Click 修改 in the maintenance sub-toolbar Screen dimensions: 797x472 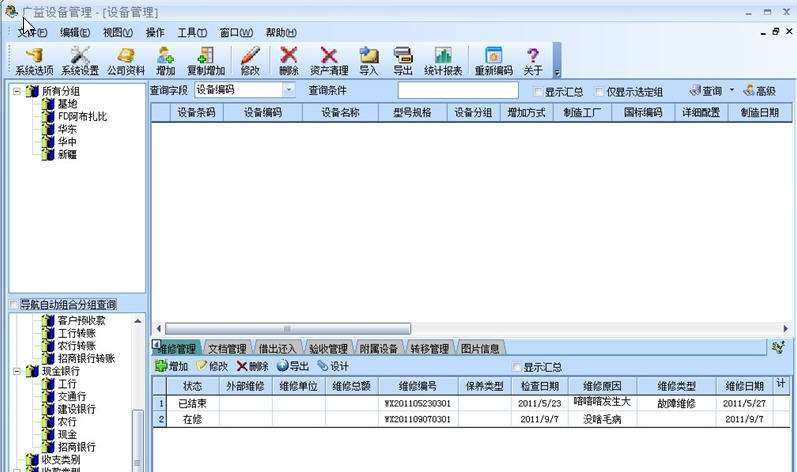tap(212, 366)
